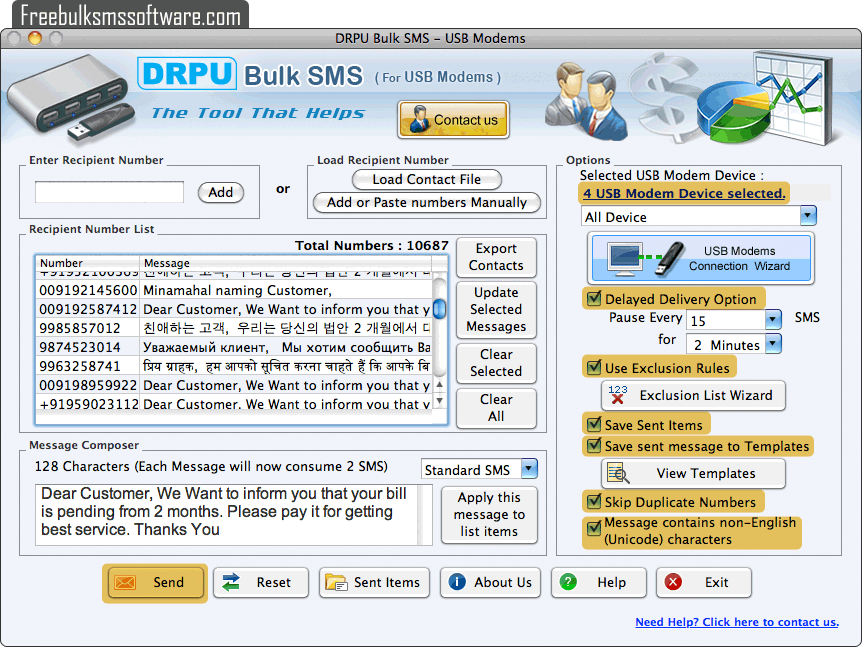The width and height of the screenshot is (862, 647).
Task: Click the About Us info icon
Action: point(458,582)
